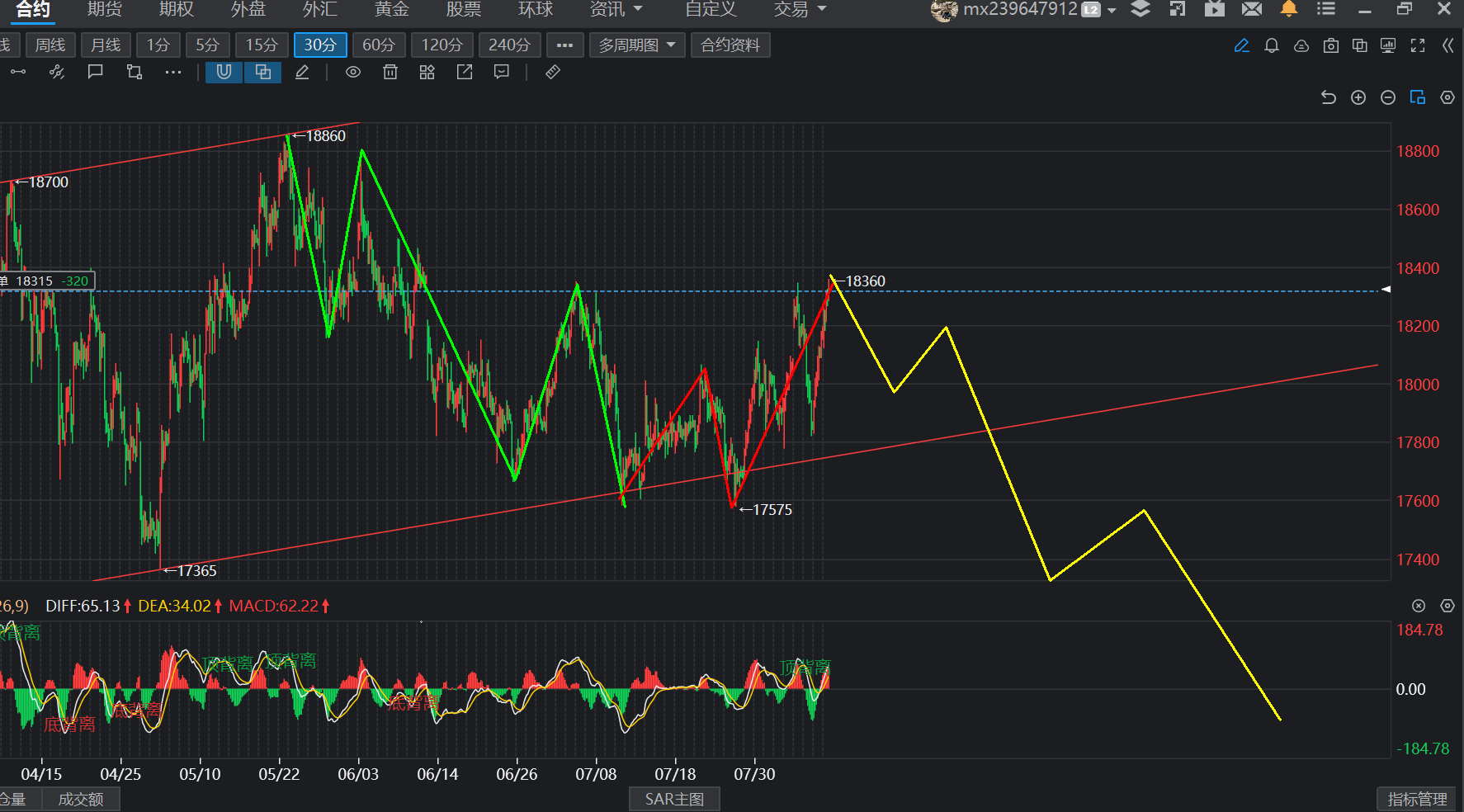Screen dimensions: 1464x812
Task: Select the pencil edit drawing style tool
Action: (x=302, y=73)
